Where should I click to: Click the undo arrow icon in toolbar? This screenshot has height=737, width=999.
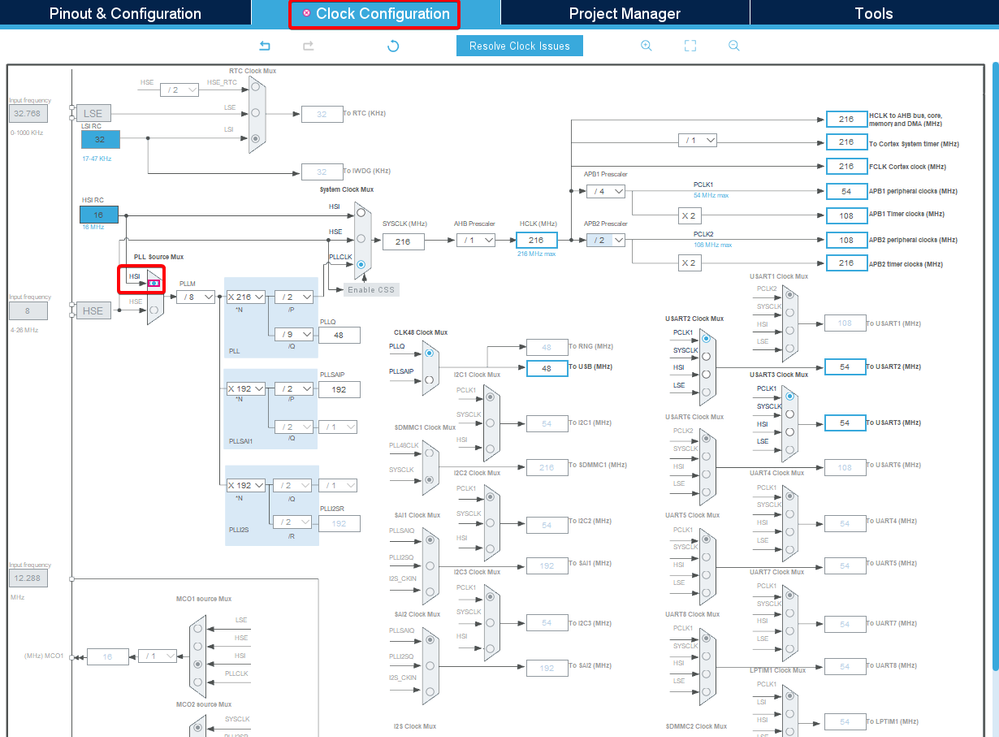tap(265, 46)
